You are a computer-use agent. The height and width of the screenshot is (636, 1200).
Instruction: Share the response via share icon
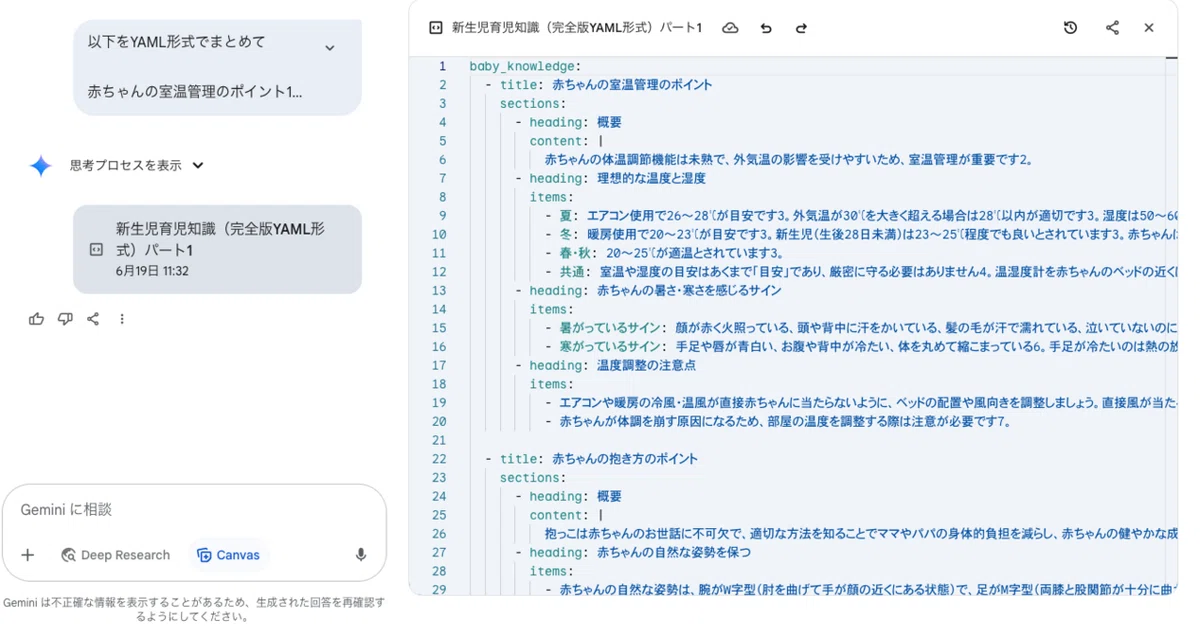click(x=93, y=319)
